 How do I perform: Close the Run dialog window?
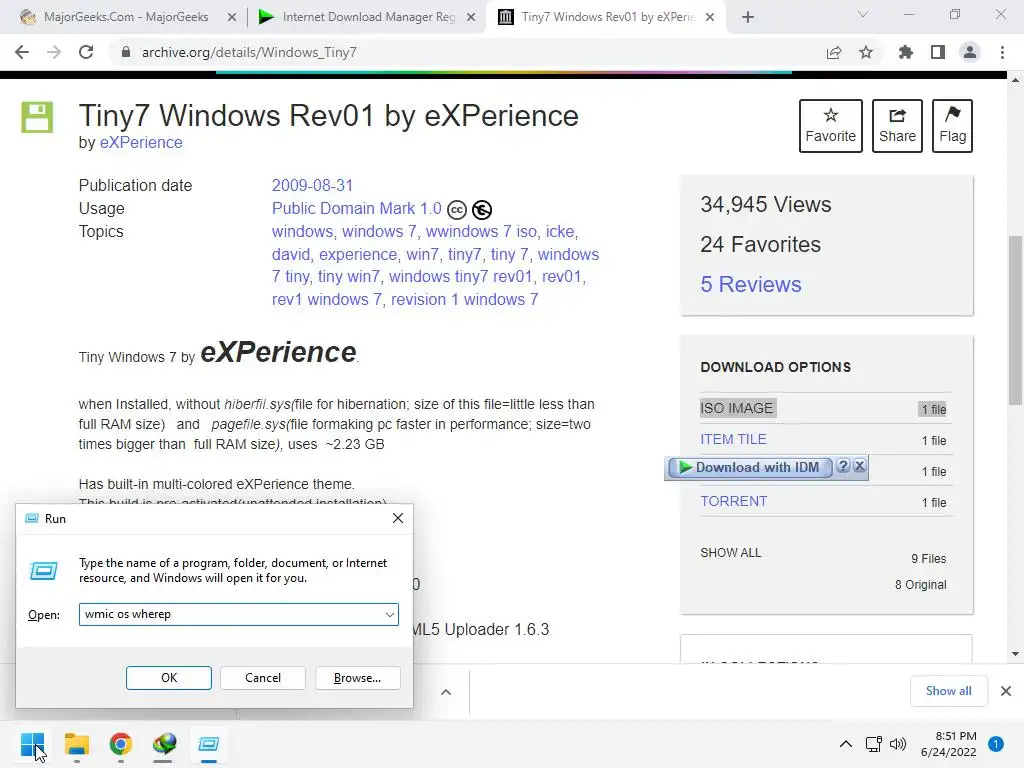tap(398, 519)
